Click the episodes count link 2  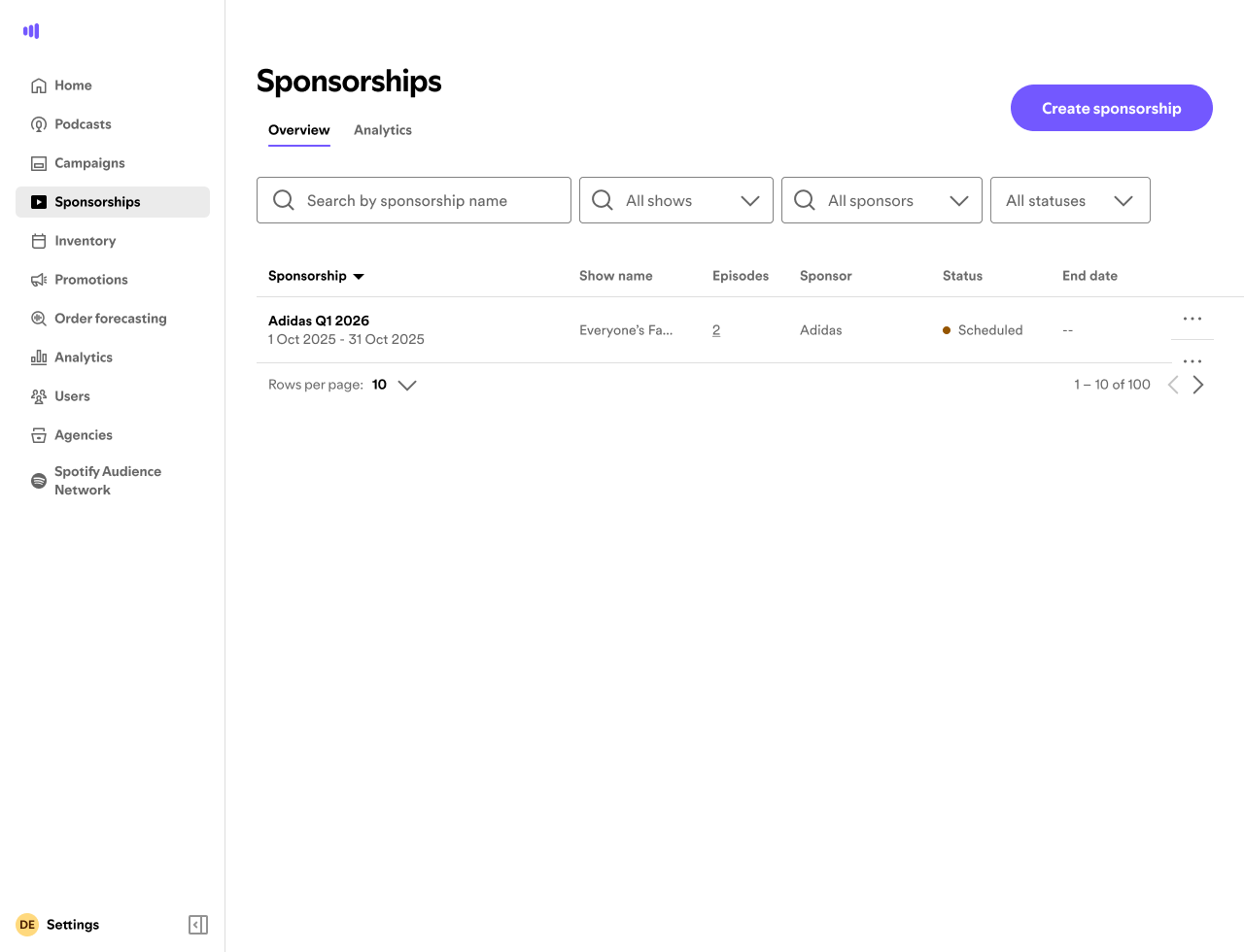coord(716,330)
